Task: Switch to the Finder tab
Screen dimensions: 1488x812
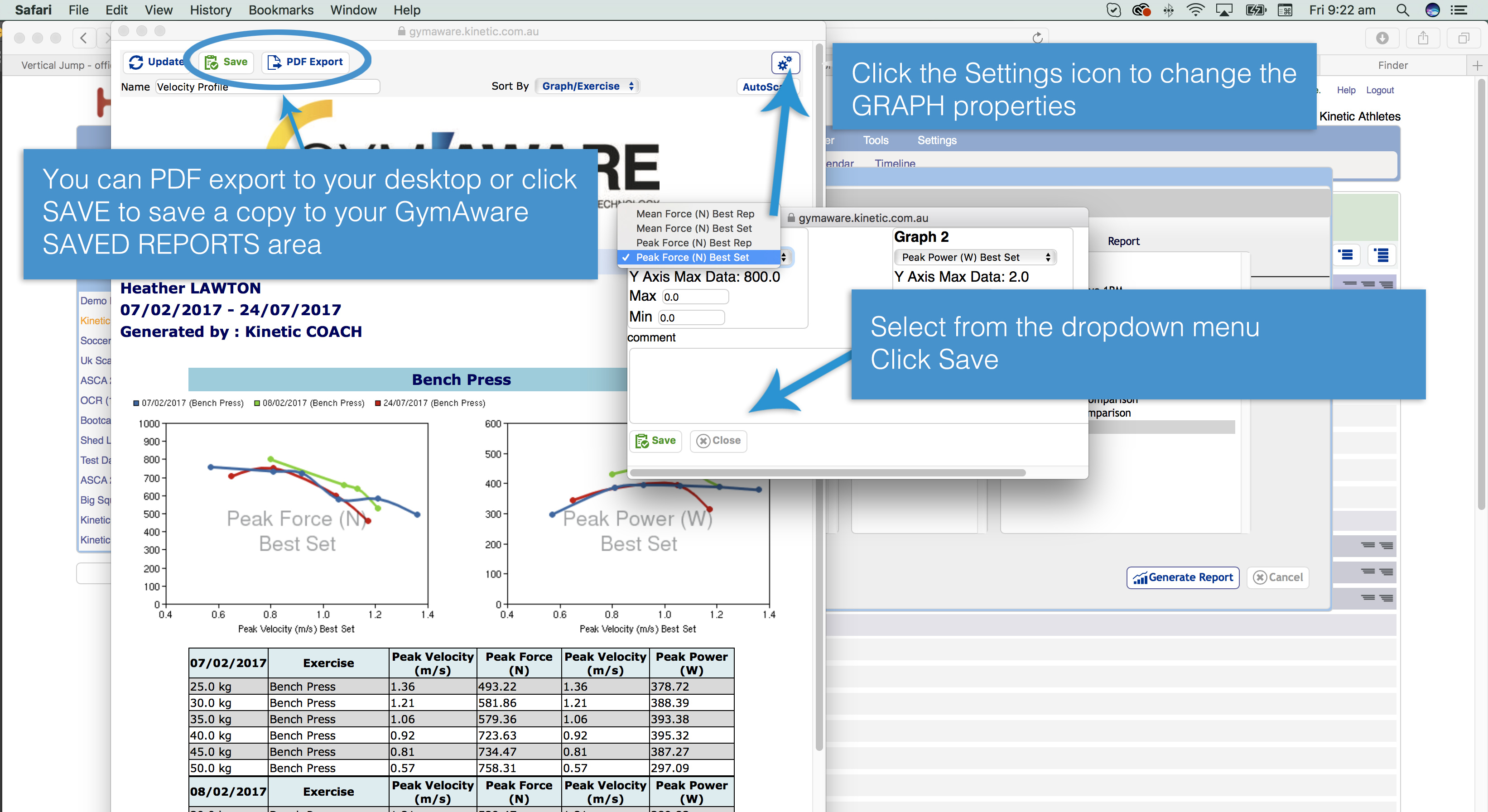Action: (1393, 65)
